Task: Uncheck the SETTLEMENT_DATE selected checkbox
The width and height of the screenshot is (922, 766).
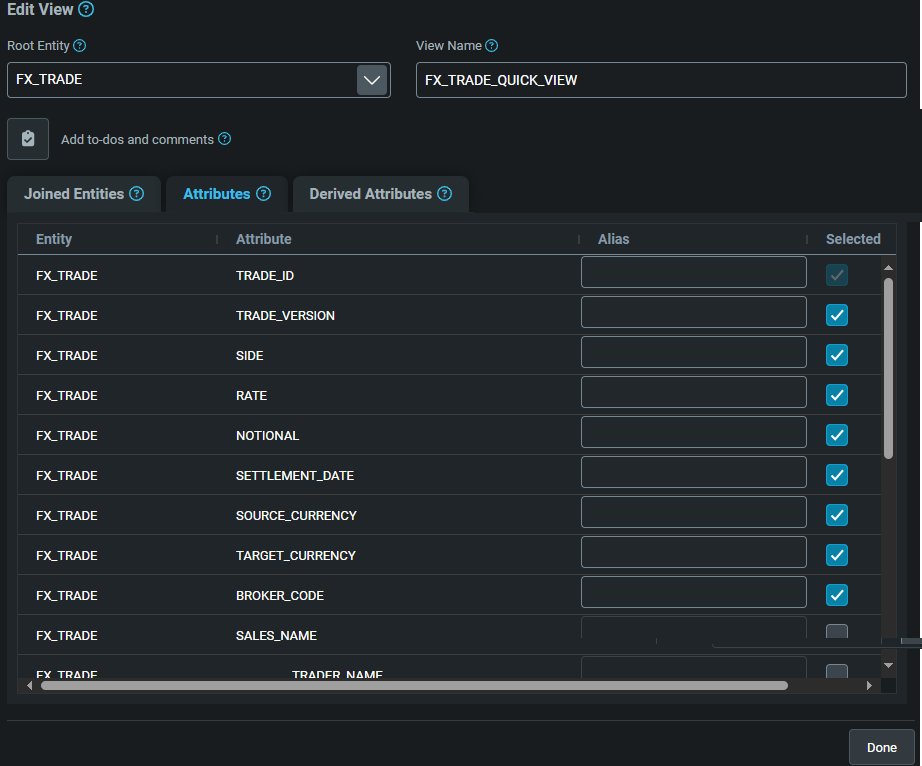Action: (837, 474)
